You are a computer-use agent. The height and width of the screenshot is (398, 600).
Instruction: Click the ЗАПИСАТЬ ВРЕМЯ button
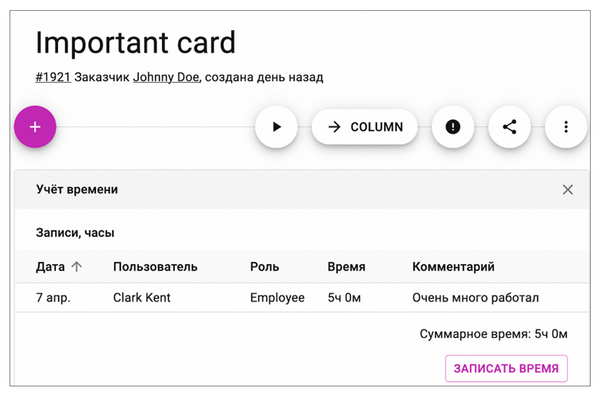click(506, 369)
